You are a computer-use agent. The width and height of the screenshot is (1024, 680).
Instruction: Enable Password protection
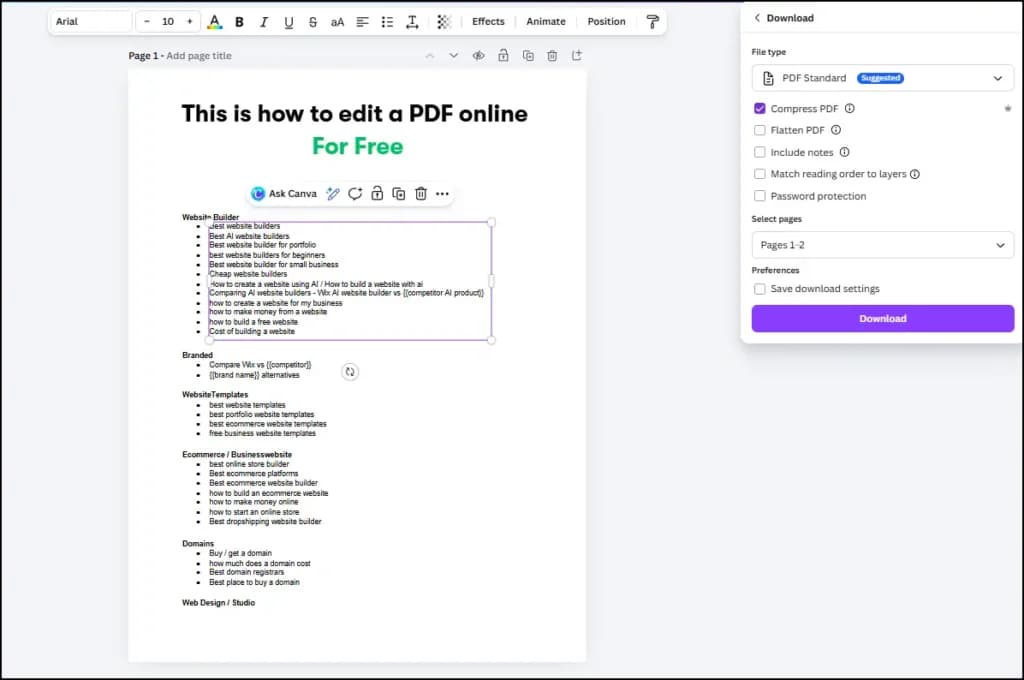tap(760, 196)
